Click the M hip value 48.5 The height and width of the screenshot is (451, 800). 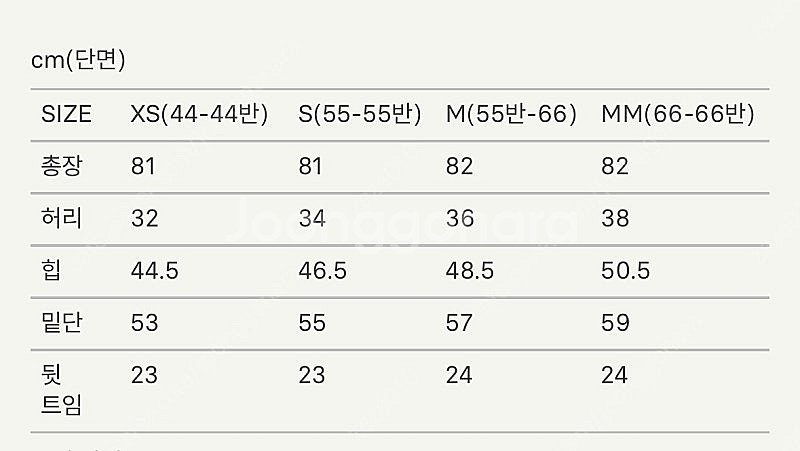coord(470,271)
